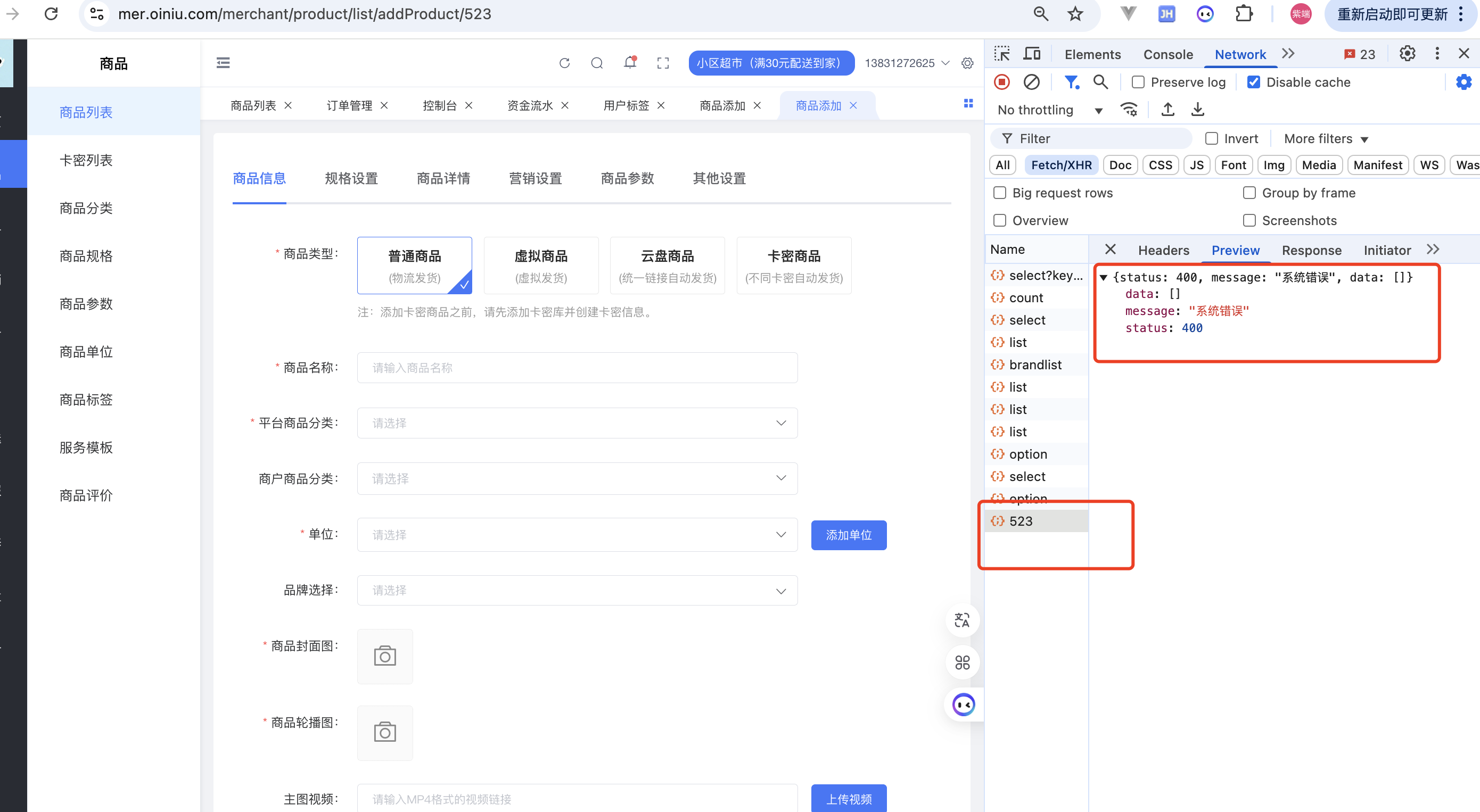This screenshot has height=812, width=1480.
Task: Open DevTools three-dot customize menu
Action: point(1437,53)
